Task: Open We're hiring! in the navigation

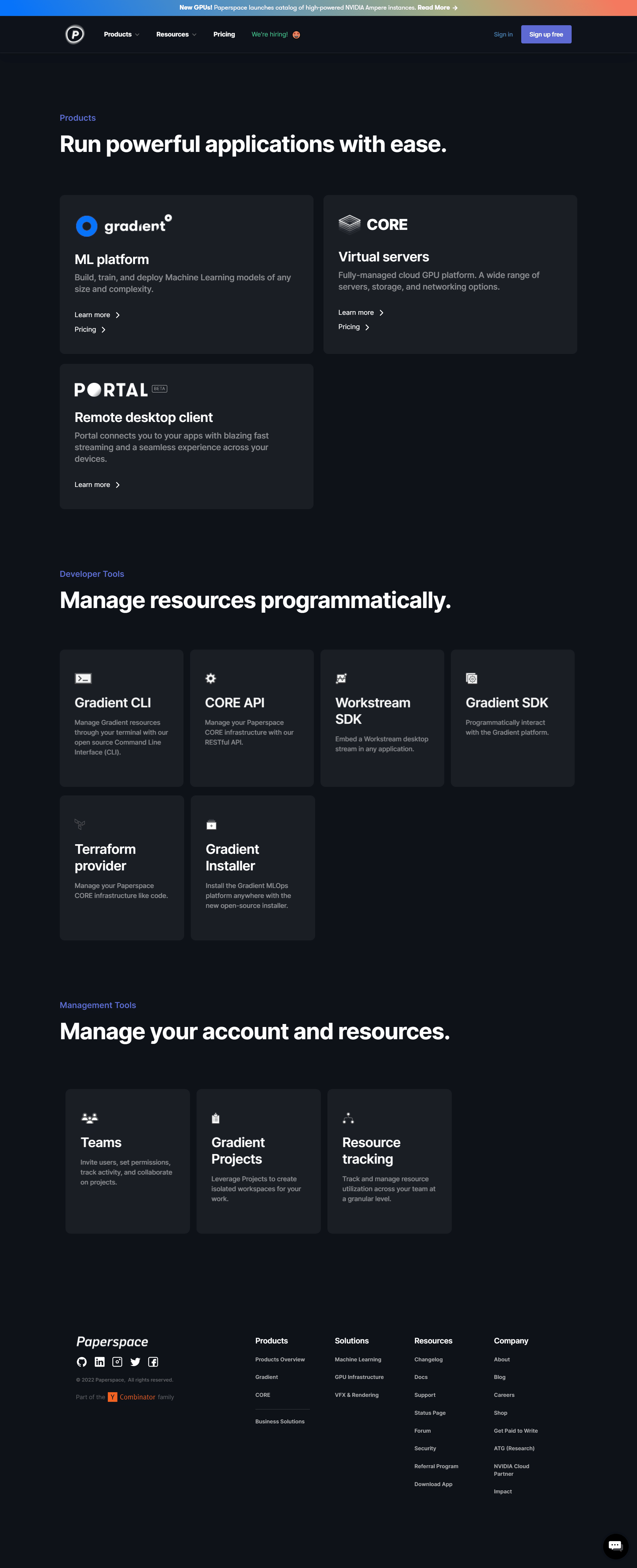Action: pyautogui.click(x=270, y=34)
